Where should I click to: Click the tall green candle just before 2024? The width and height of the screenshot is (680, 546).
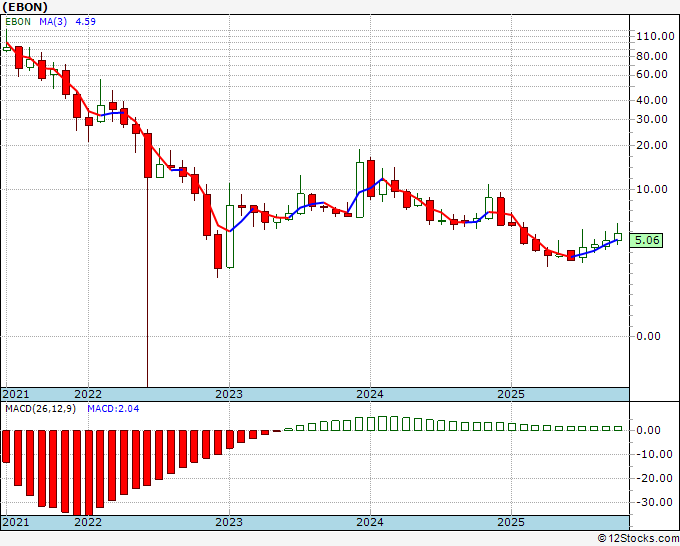(360, 190)
